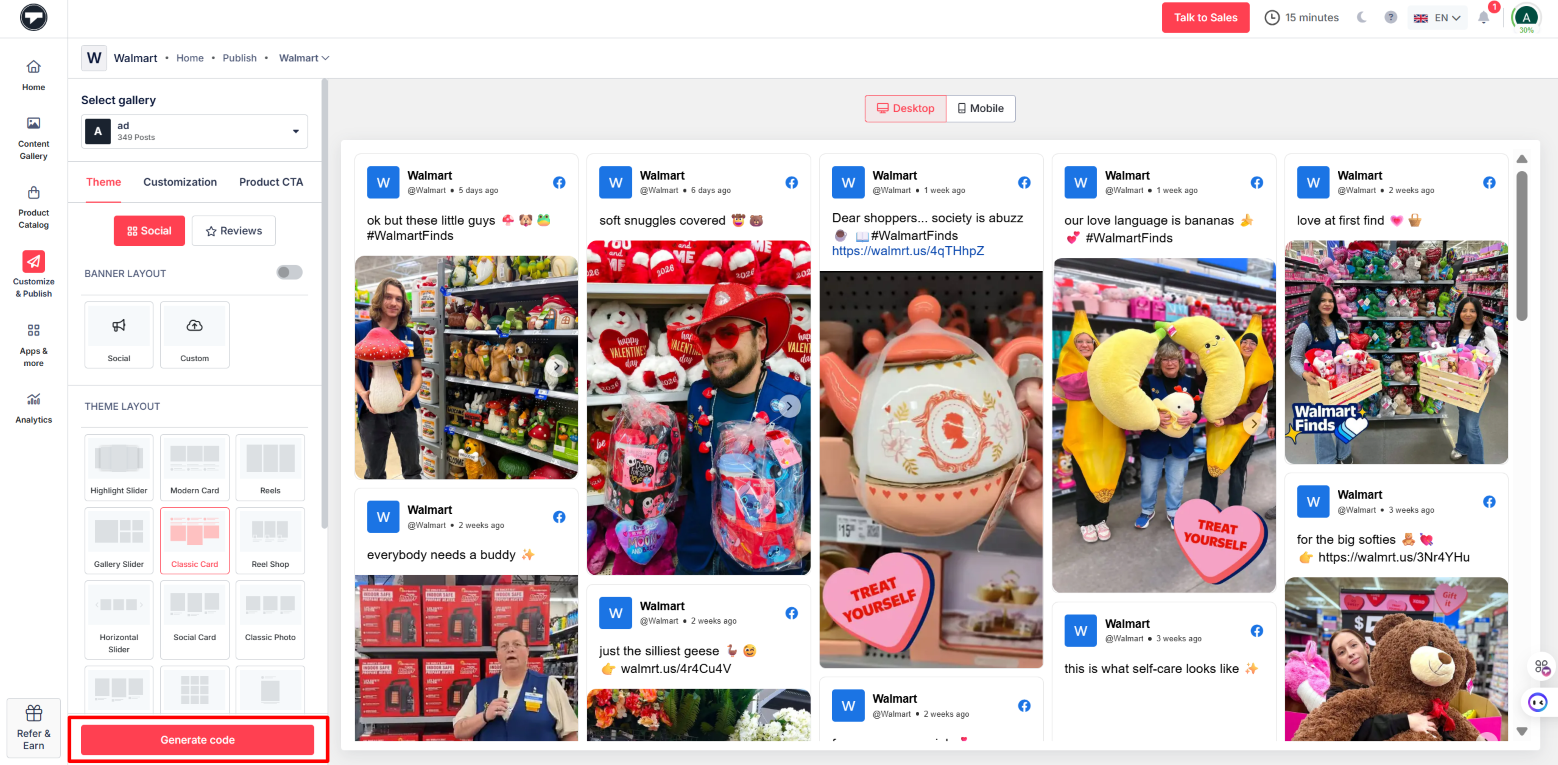The image size is (1558, 765).
Task: Choose the Social banner layout icon
Action: click(x=119, y=335)
